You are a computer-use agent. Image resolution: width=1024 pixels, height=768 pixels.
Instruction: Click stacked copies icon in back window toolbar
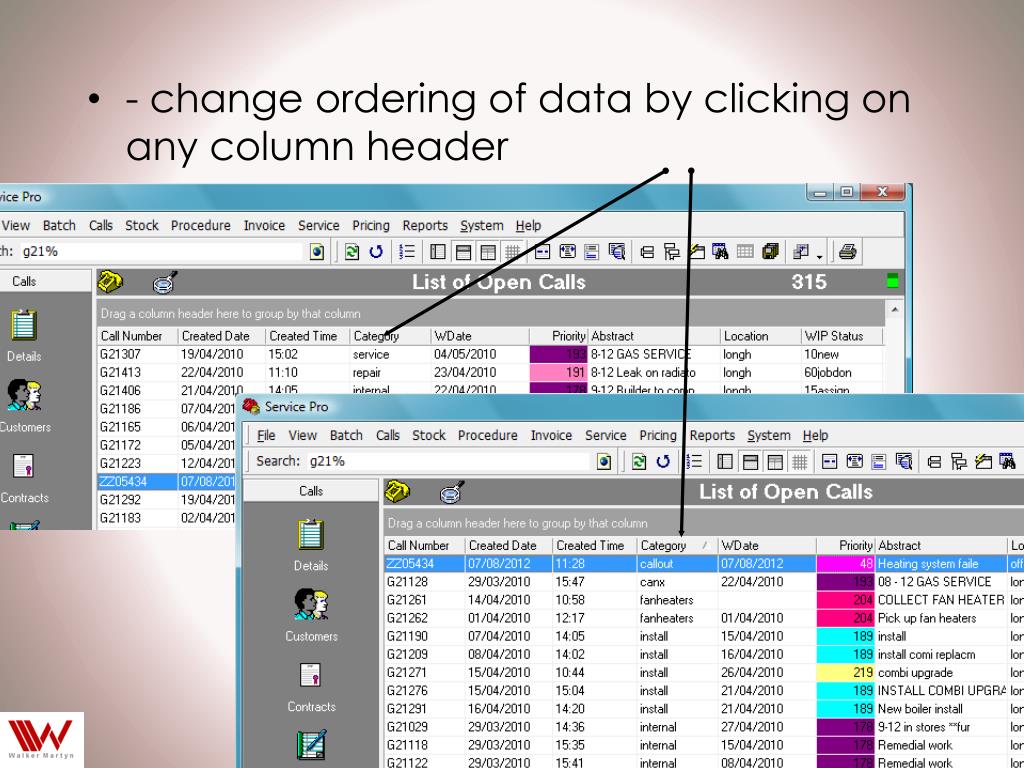point(771,251)
